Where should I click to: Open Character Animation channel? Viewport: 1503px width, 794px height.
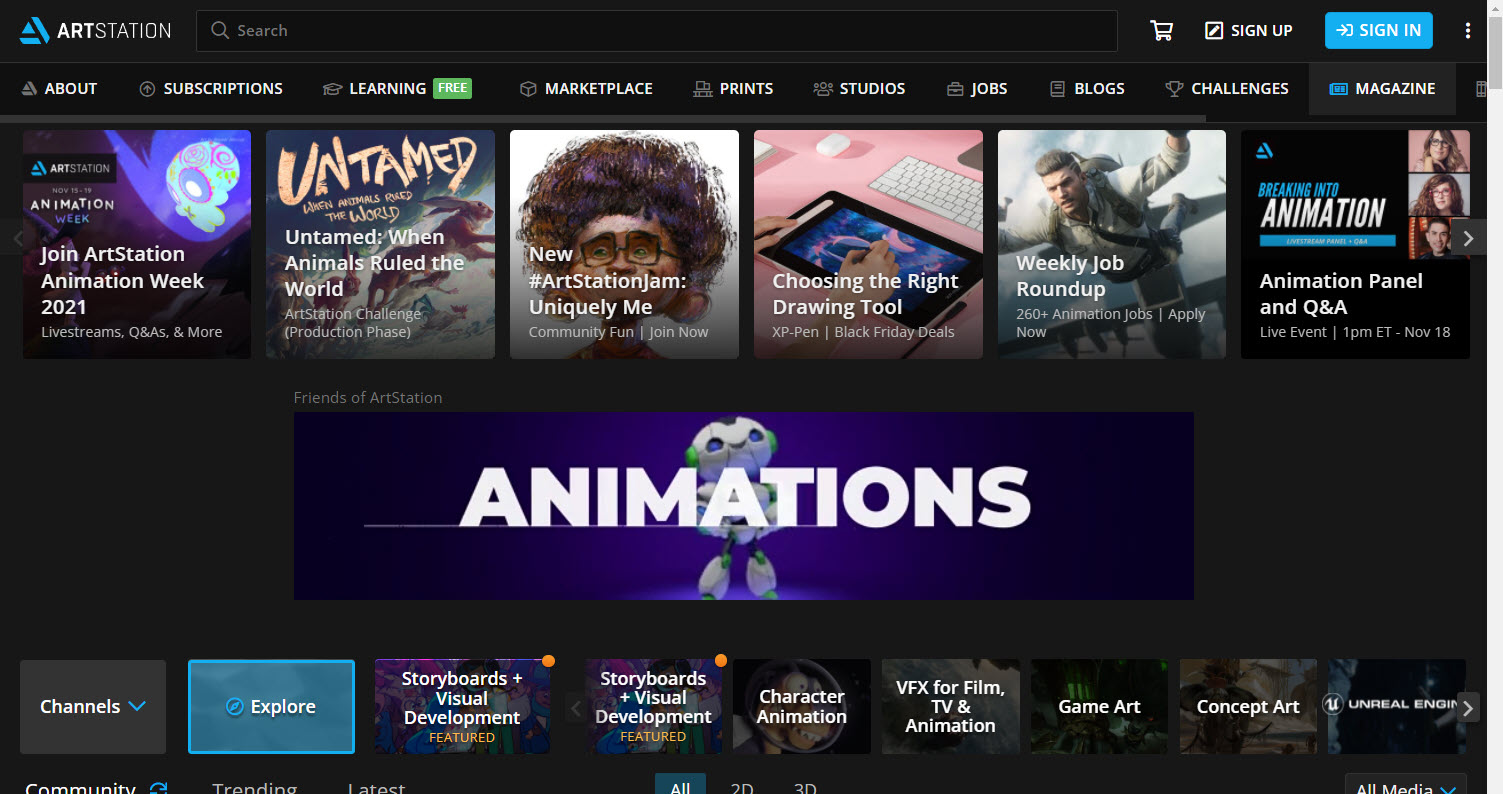[x=801, y=707]
